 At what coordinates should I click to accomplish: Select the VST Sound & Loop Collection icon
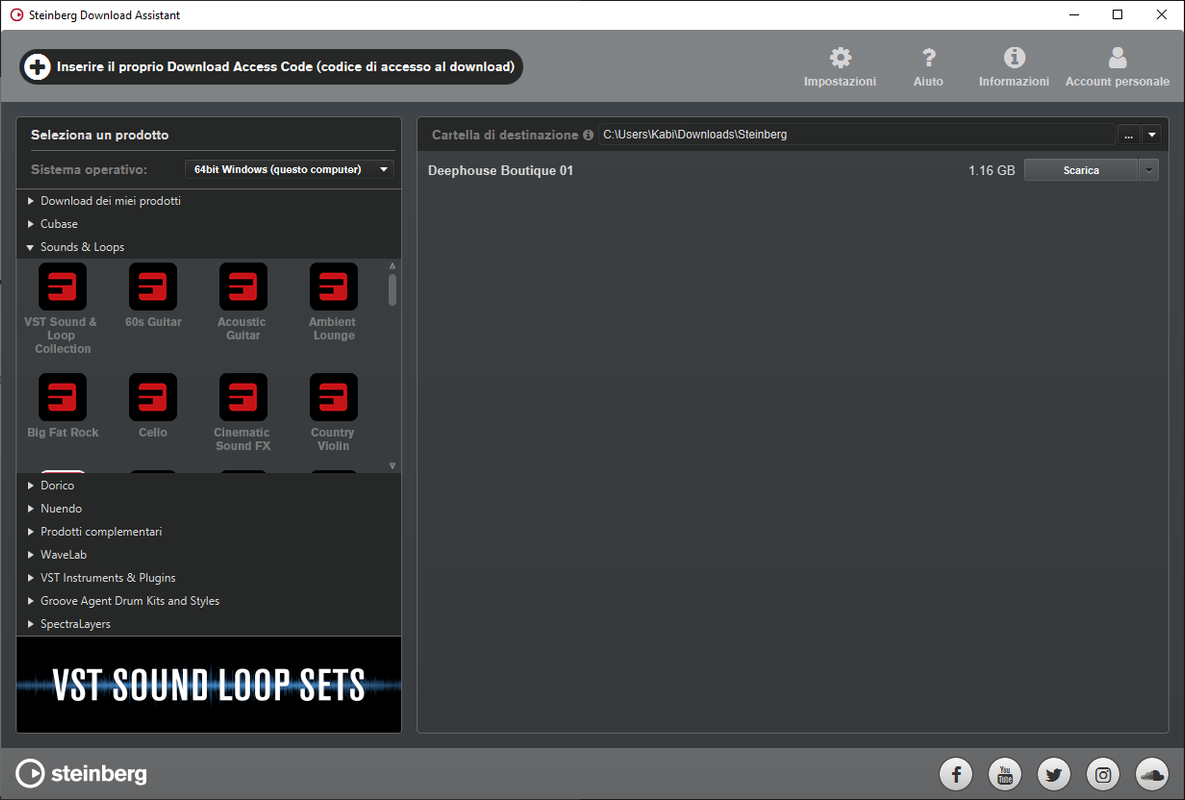(62, 286)
